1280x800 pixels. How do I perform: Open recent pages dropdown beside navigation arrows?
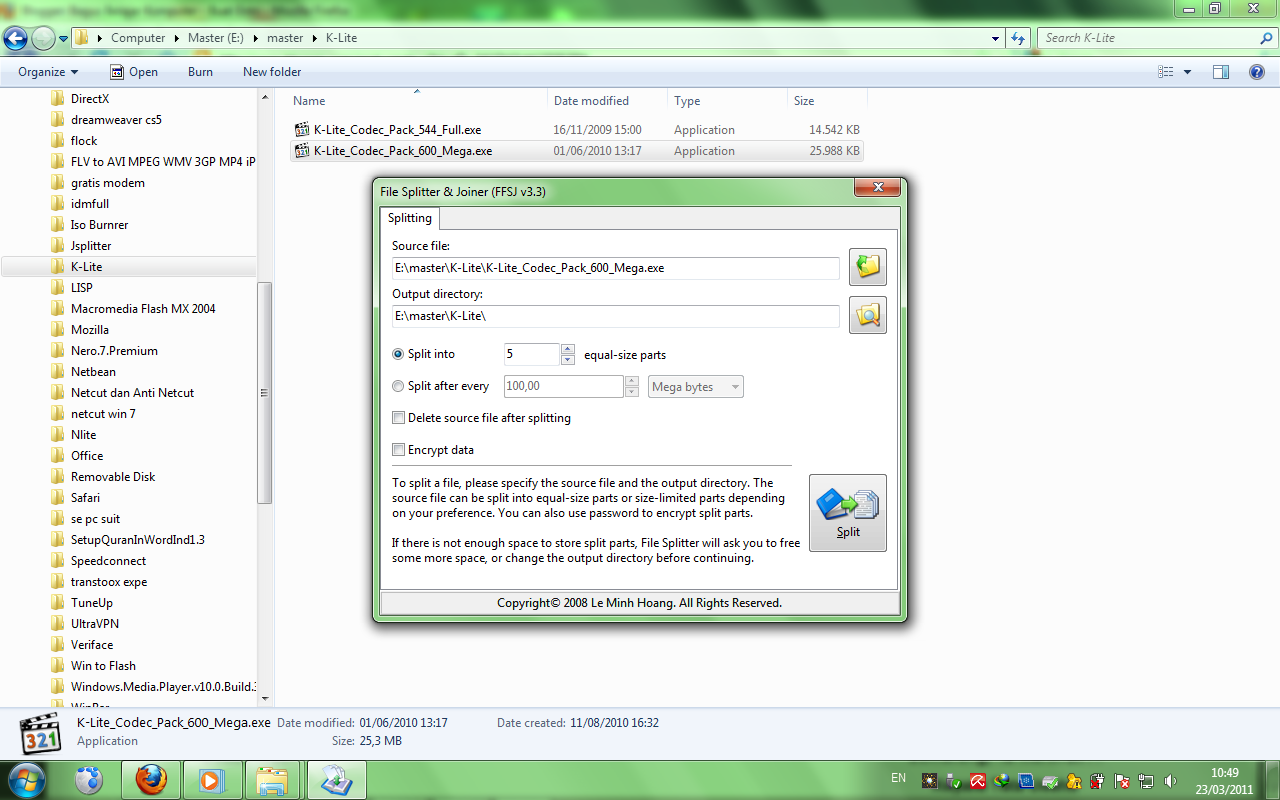click(64, 39)
